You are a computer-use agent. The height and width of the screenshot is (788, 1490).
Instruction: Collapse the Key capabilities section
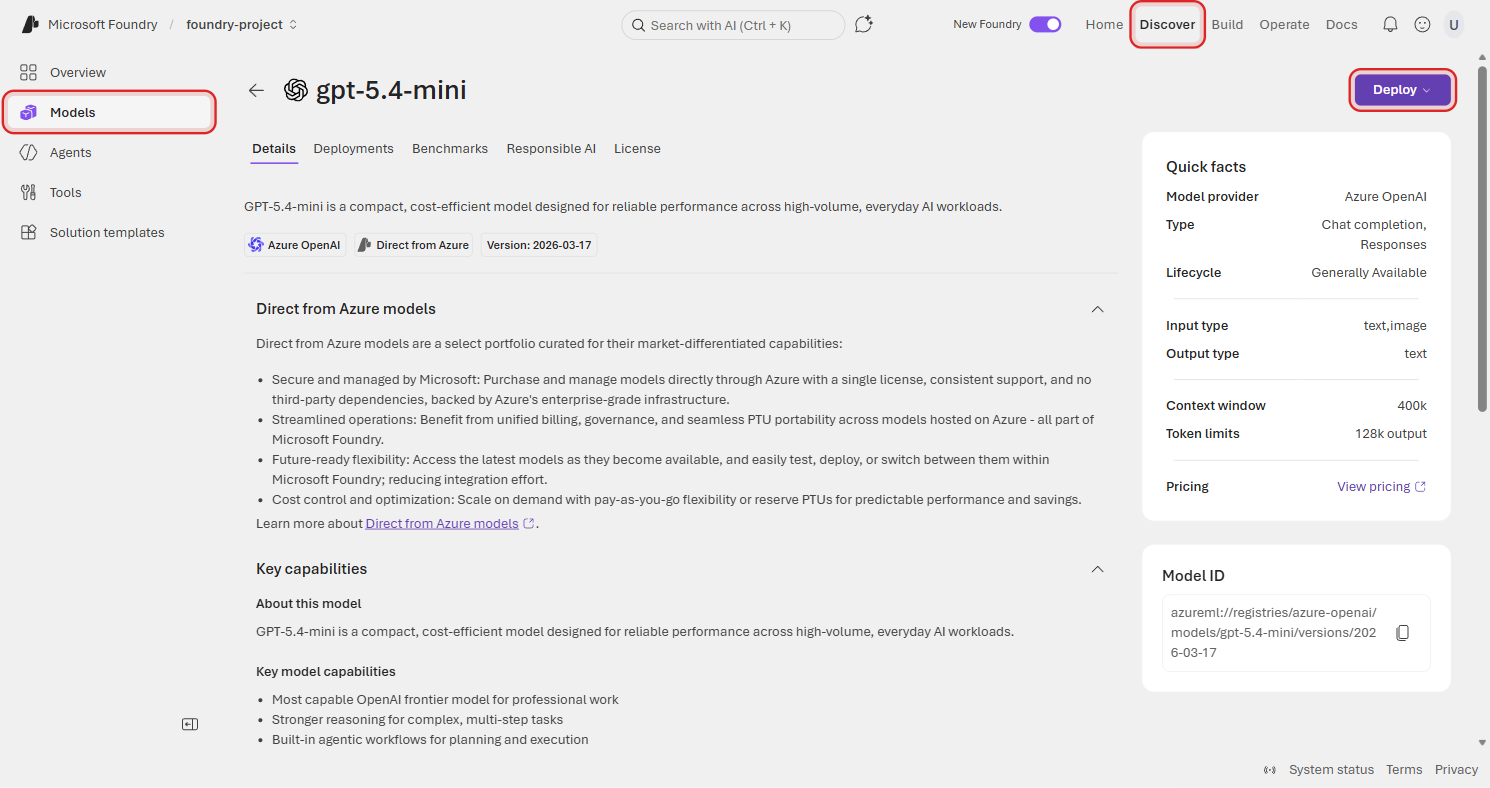click(1097, 569)
